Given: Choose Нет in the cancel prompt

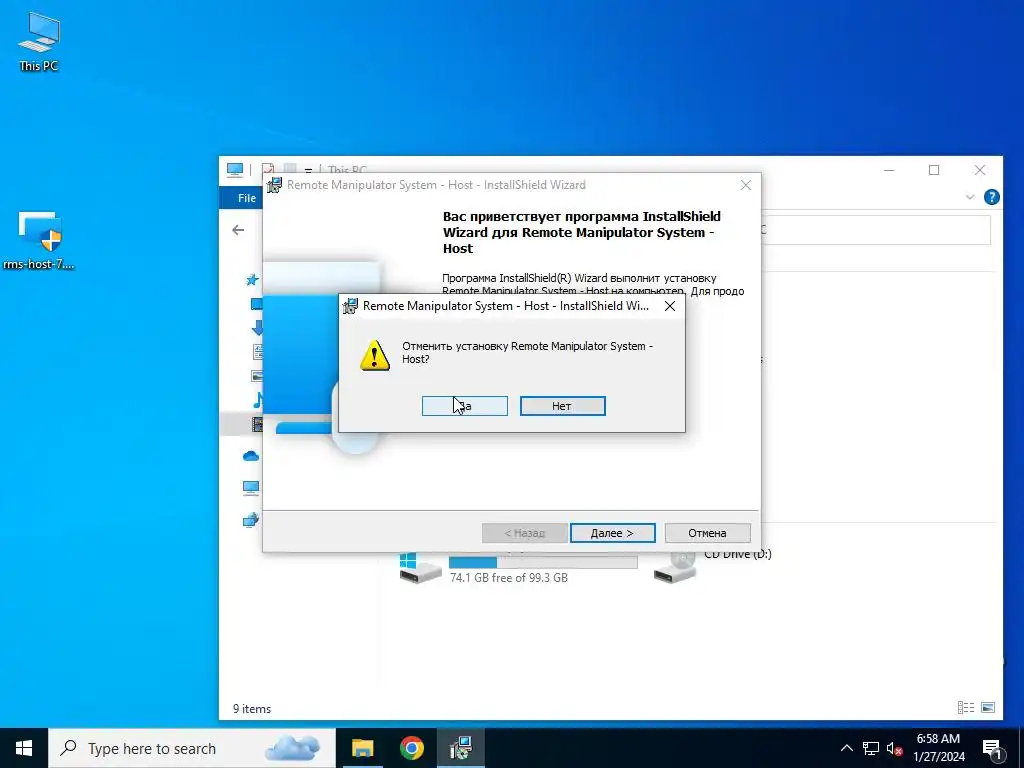Looking at the screenshot, I should [x=562, y=406].
